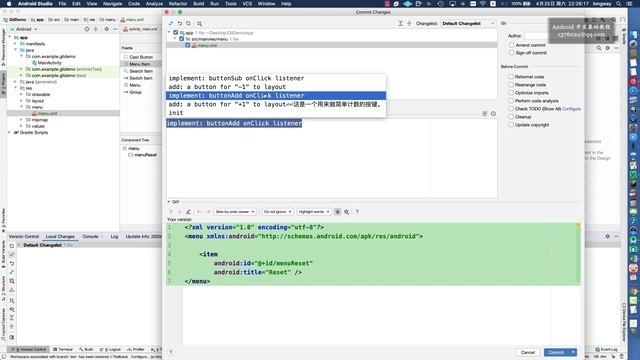
Task: Click the refresh icon in Local Changes sidebar
Action: [12, 246]
